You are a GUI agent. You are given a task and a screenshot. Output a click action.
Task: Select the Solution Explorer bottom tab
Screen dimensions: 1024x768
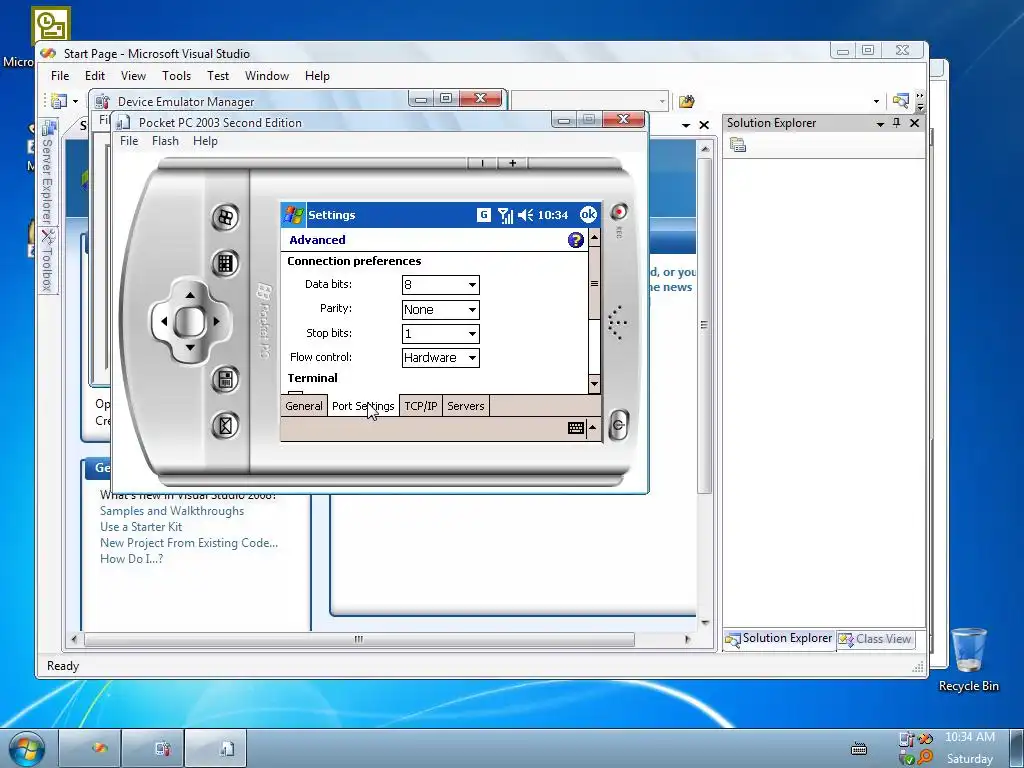point(779,639)
